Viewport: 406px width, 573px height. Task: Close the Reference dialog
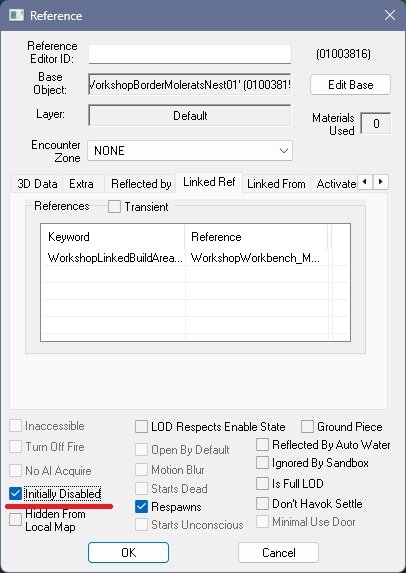[390, 15]
